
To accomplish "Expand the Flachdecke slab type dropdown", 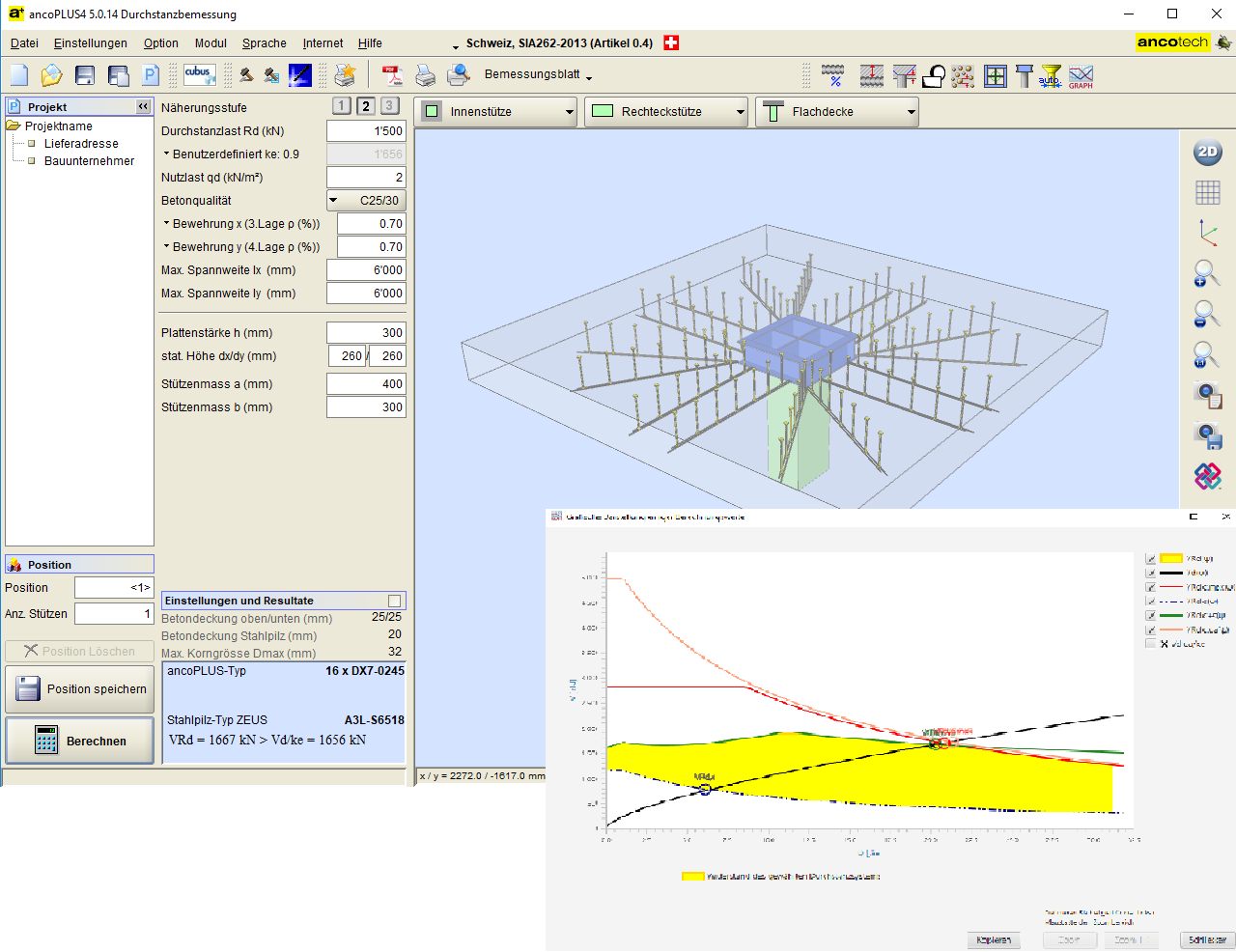I will point(836,112).
